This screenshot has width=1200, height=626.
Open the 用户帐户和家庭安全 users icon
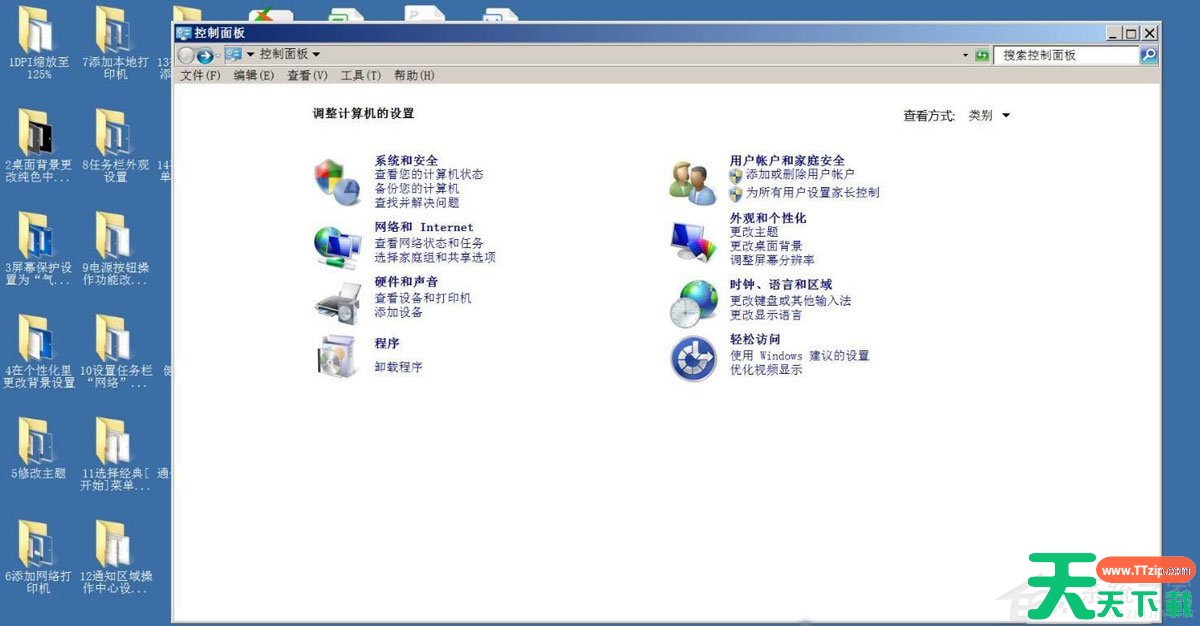692,181
